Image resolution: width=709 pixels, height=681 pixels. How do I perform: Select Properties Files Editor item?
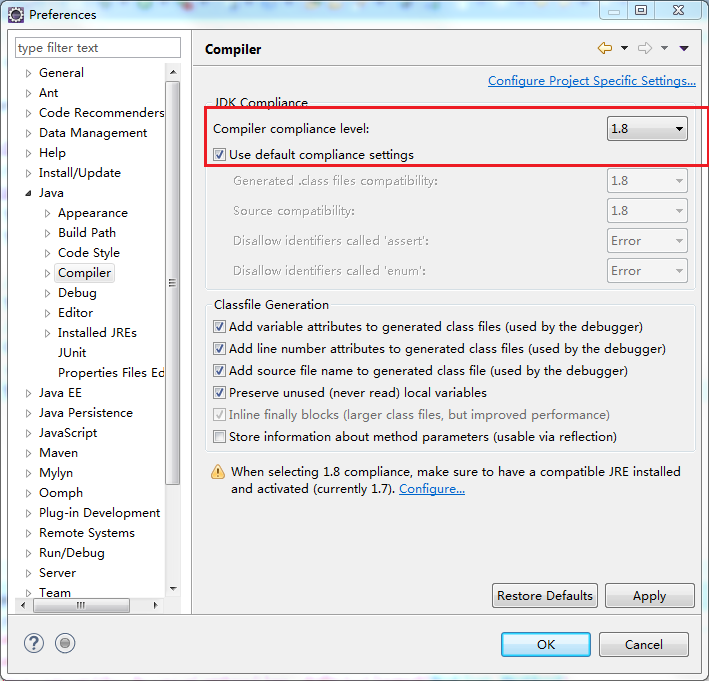click(x=111, y=373)
